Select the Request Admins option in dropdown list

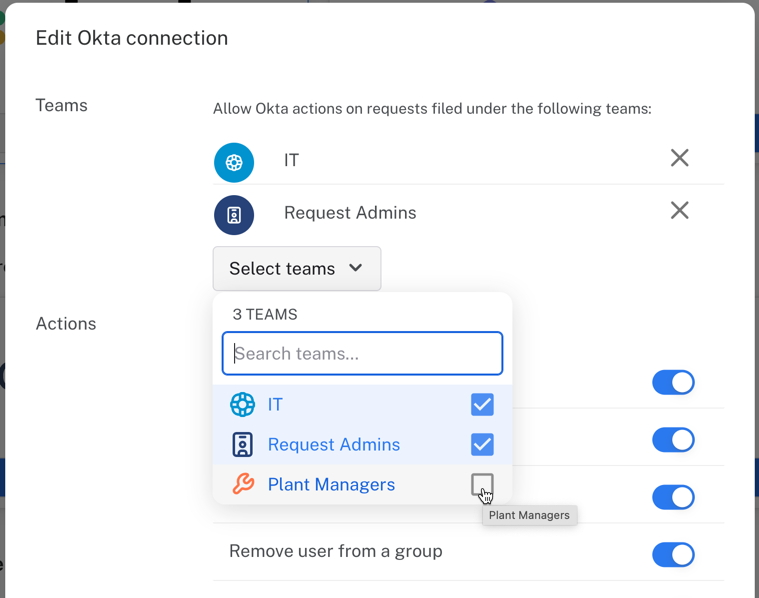click(334, 444)
